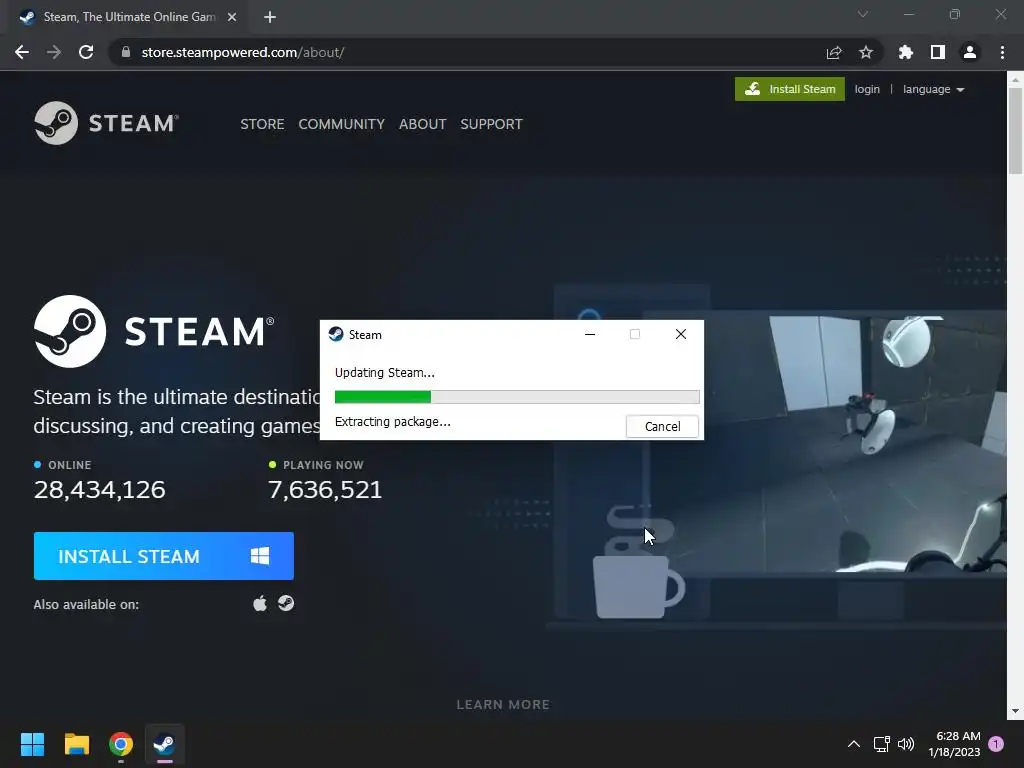Open the tab search chevron
Image resolution: width=1024 pixels, height=768 pixels.
(x=863, y=14)
